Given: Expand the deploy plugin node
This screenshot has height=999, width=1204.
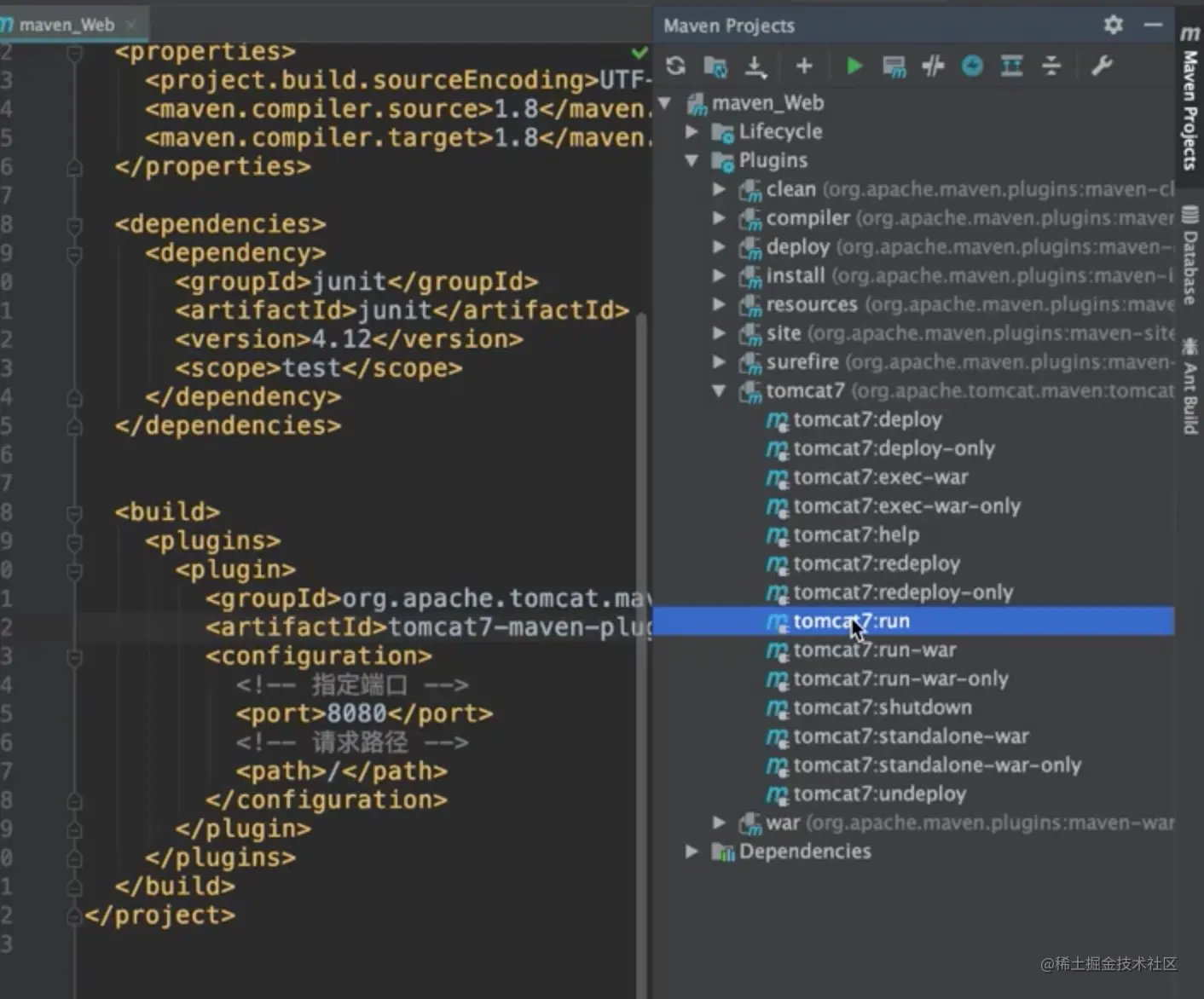Looking at the screenshot, I should tap(719, 247).
